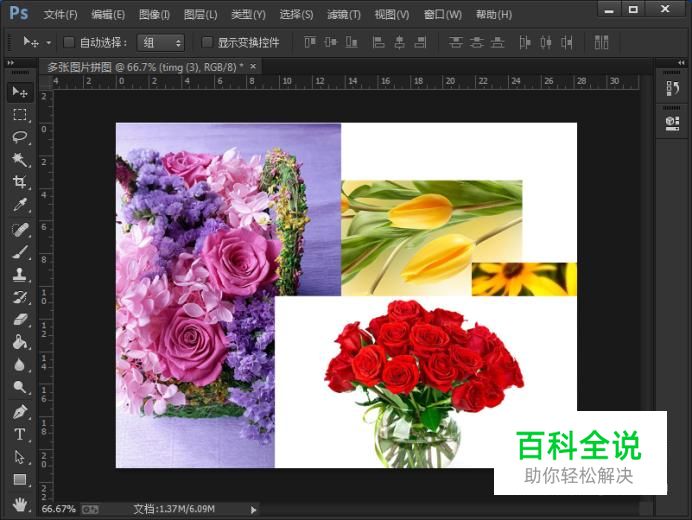
Task: Open the 组 auto-select dropdown
Action: 161,43
